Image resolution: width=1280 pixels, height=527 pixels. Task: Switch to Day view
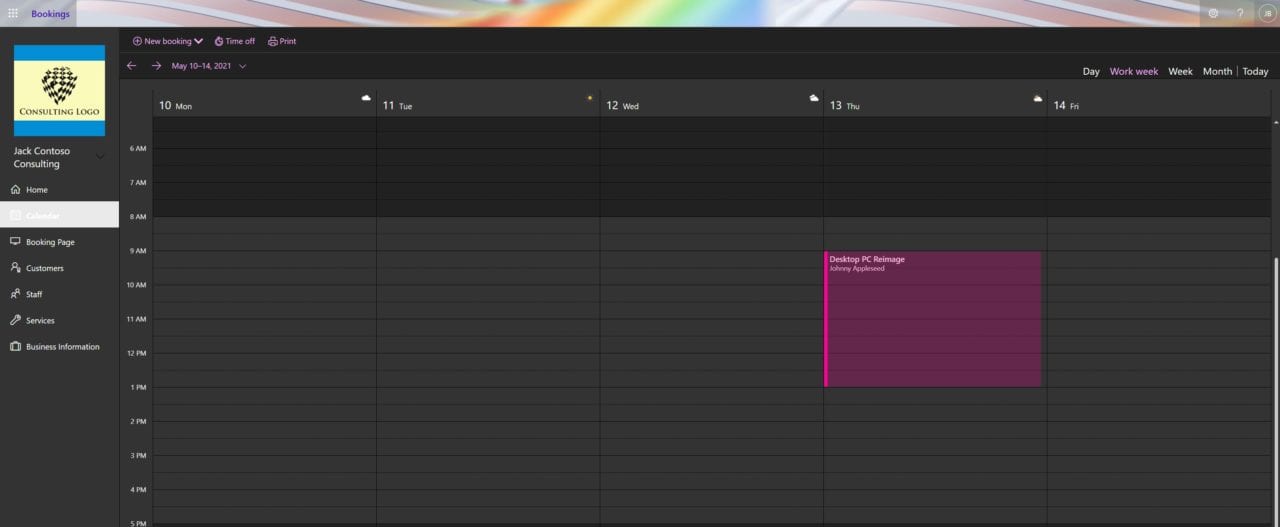(x=1091, y=71)
